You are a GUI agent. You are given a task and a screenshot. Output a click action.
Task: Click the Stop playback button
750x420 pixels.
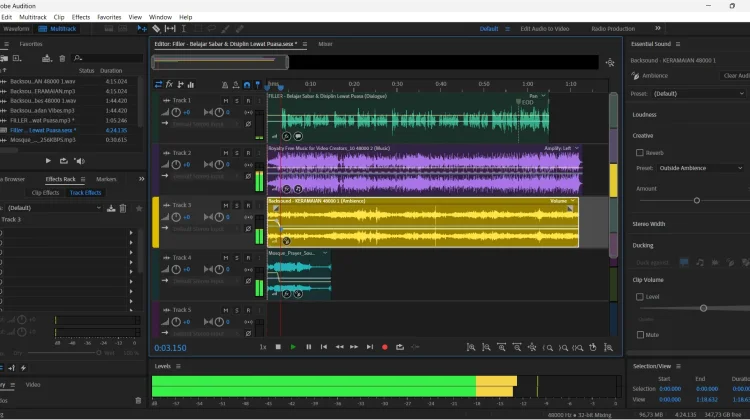coord(278,347)
